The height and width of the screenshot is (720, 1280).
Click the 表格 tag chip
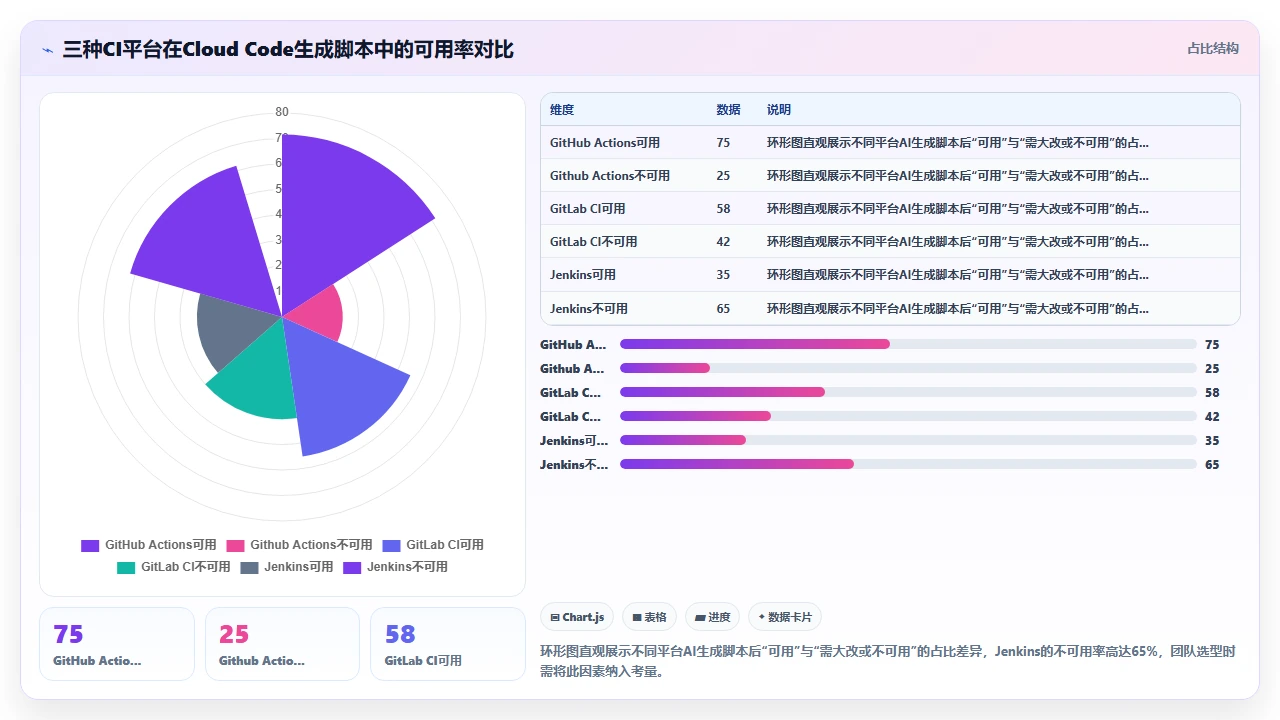[x=650, y=617]
